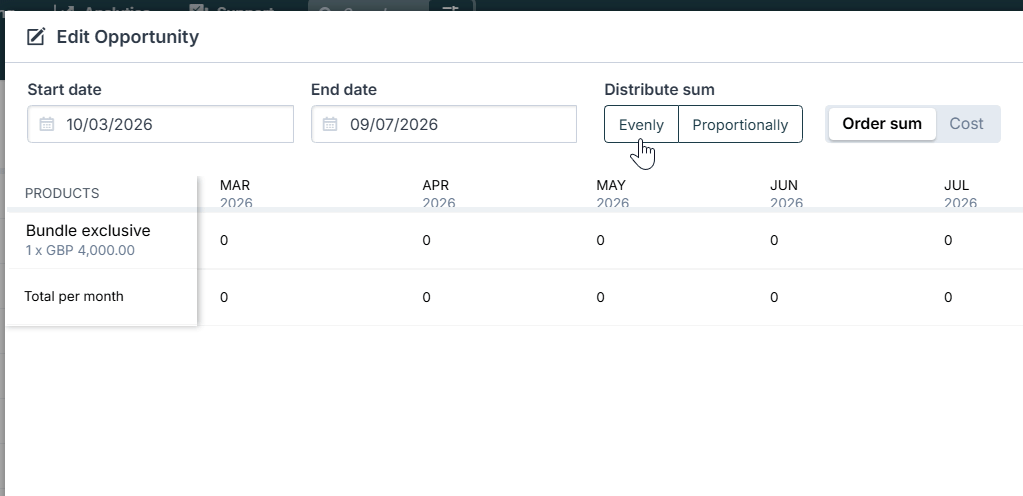Click '1 x GBP 4,000.00' text
Screen dimensions: 1023x496
click(x=80, y=251)
